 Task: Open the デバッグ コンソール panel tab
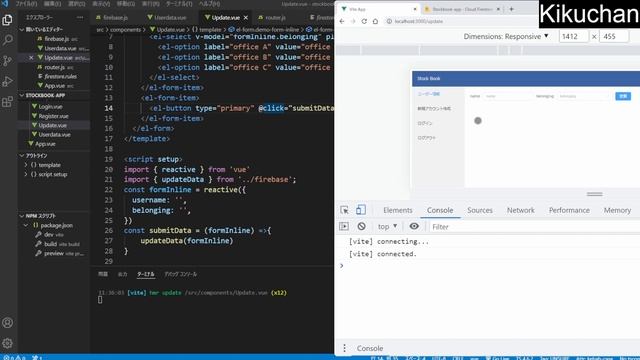coord(180,274)
